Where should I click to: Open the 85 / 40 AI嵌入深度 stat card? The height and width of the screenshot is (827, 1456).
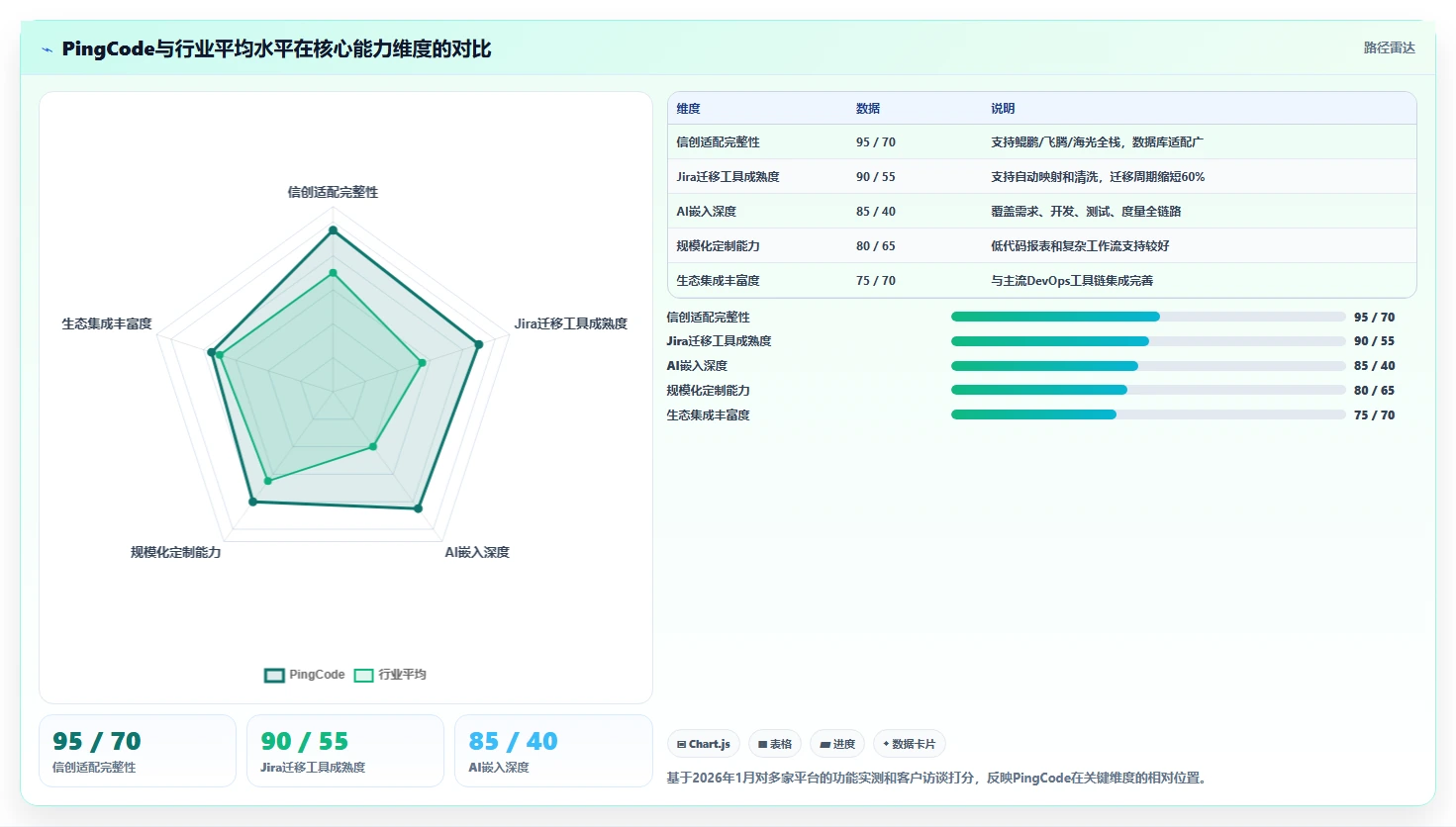tap(553, 751)
